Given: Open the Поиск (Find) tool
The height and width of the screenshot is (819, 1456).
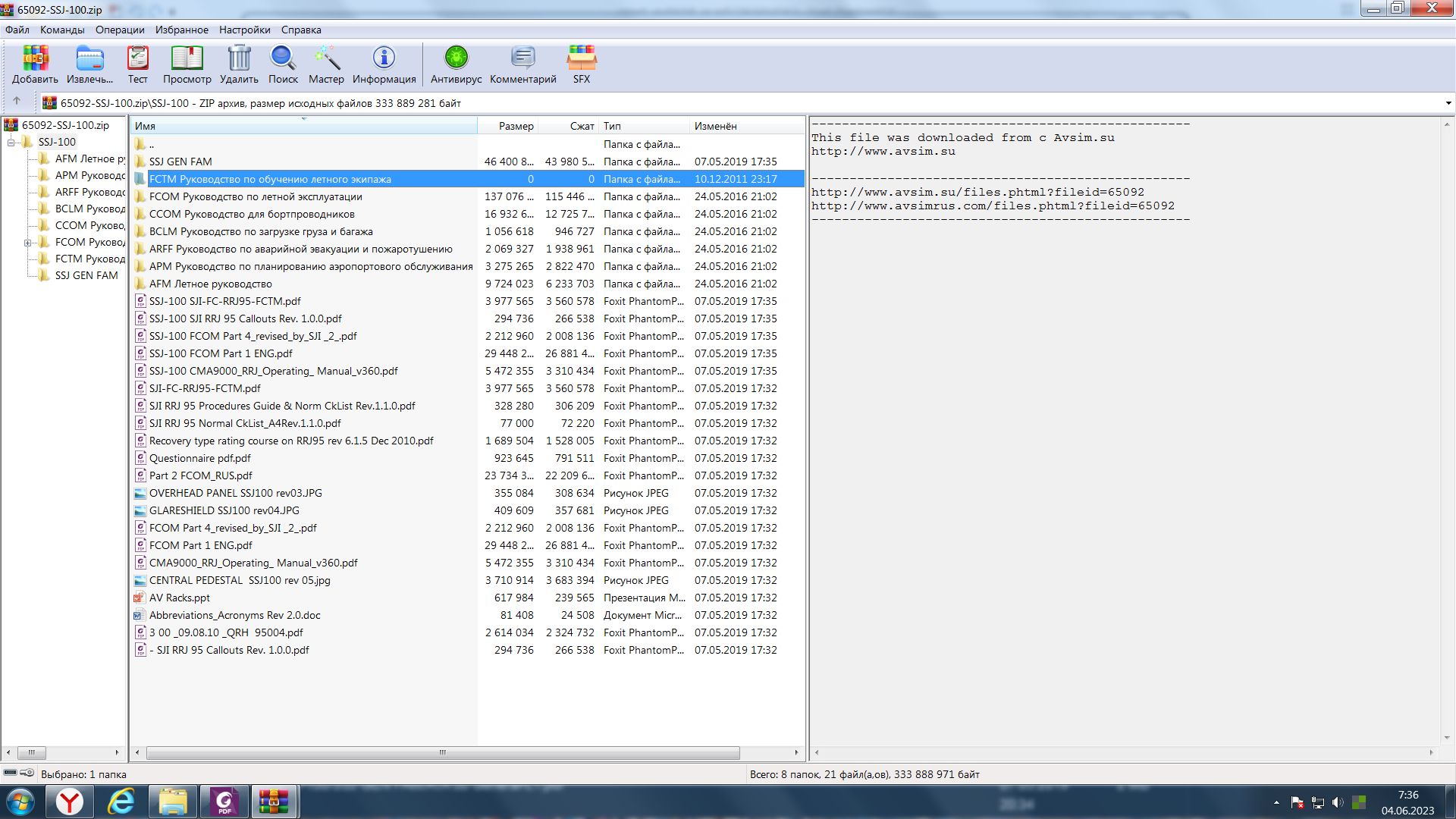Looking at the screenshot, I should pyautogui.click(x=283, y=64).
